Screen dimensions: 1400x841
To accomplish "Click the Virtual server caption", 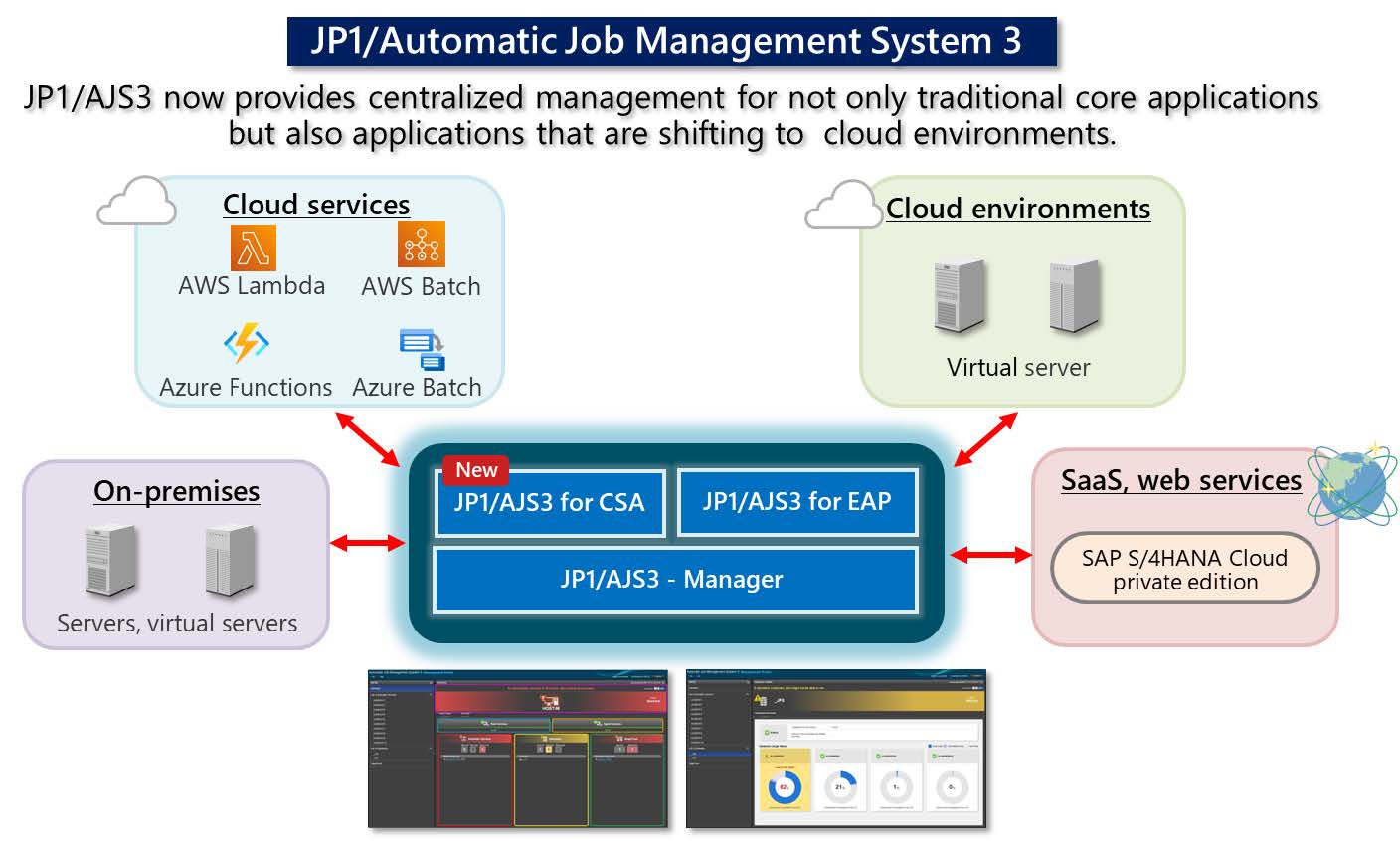I will click(x=1018, y=367).
